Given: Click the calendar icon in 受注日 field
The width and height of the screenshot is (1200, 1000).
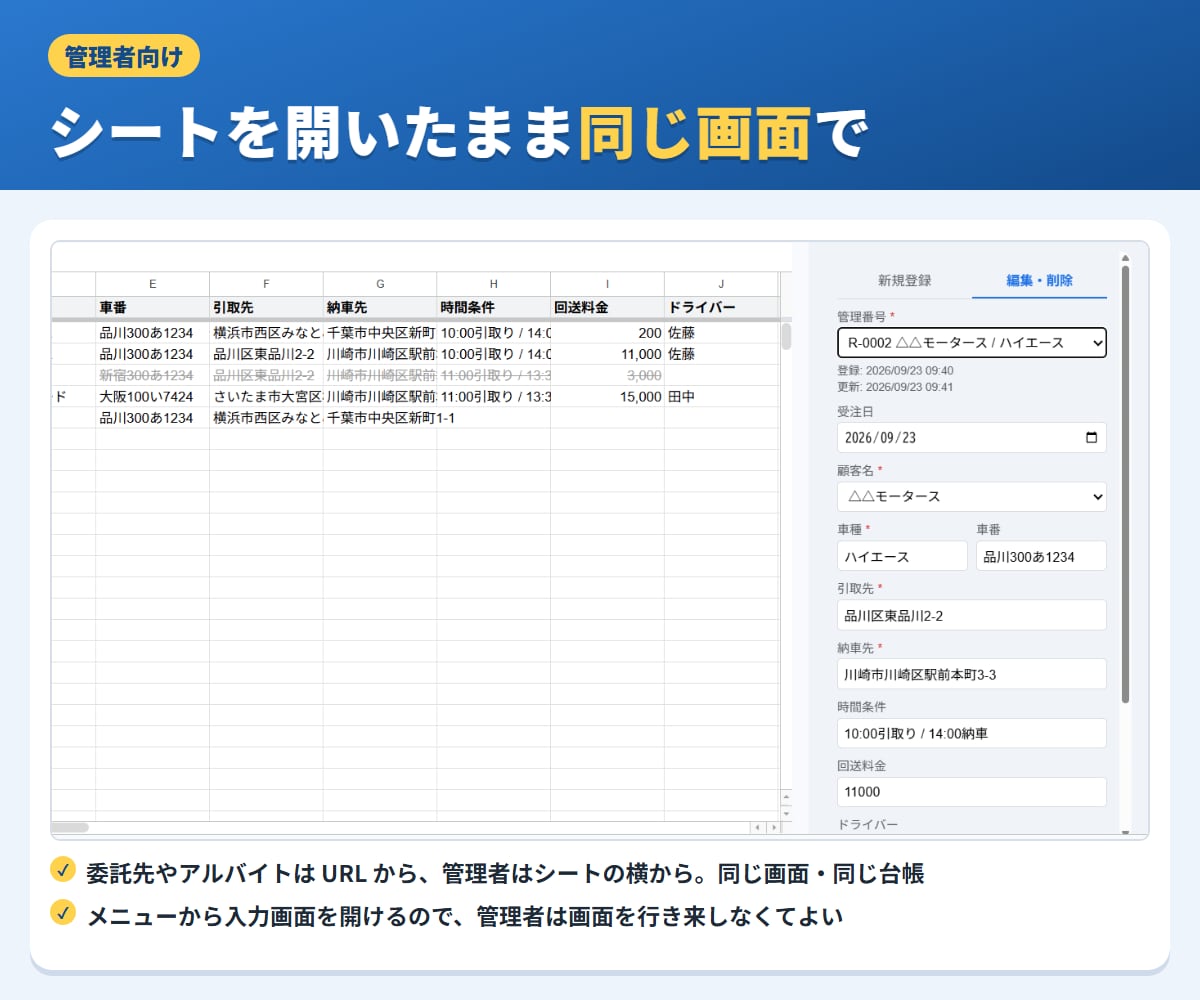Looking at the screenshot, I should click(x=1091, y=437).
